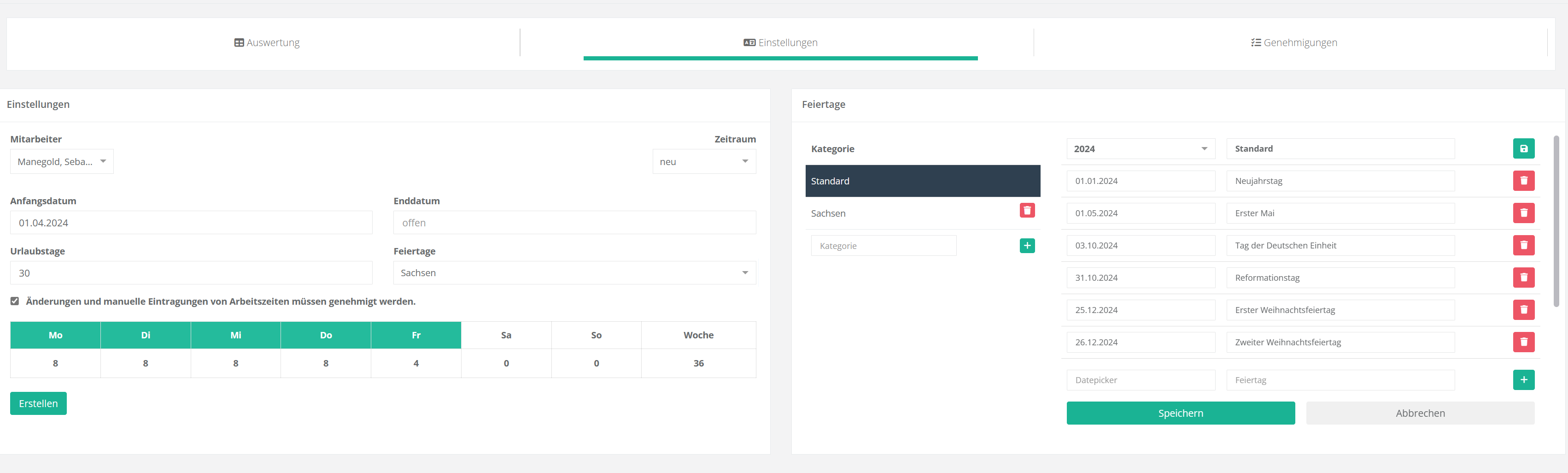Delete the Neujahrstag holiday entry
1568x473 pixels.
[x=1523, y=181]
